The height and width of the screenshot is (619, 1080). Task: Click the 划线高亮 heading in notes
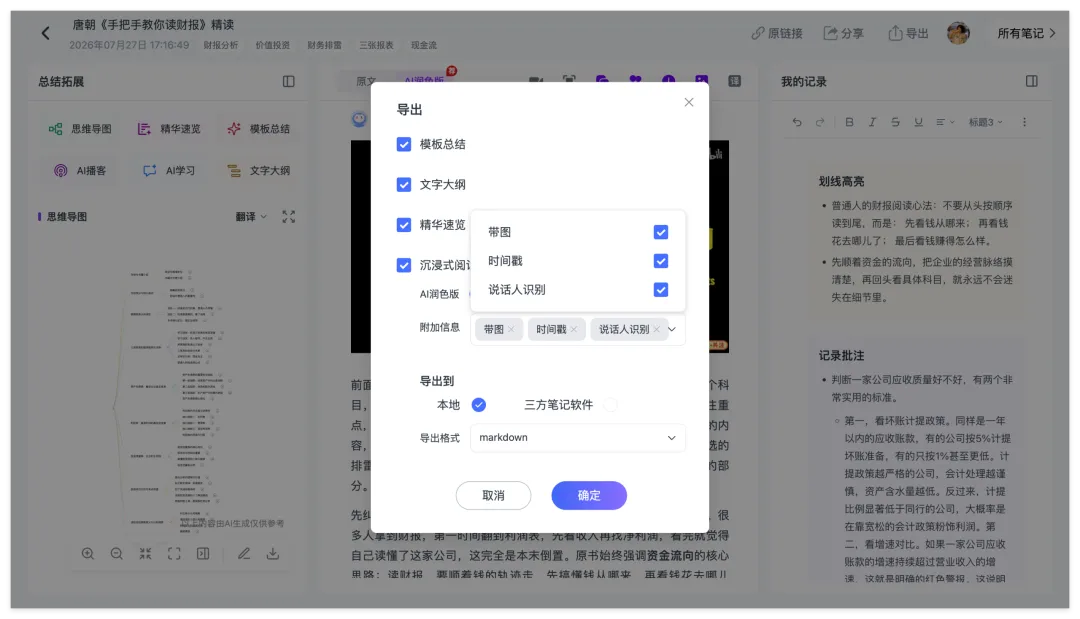pos(841,181)
